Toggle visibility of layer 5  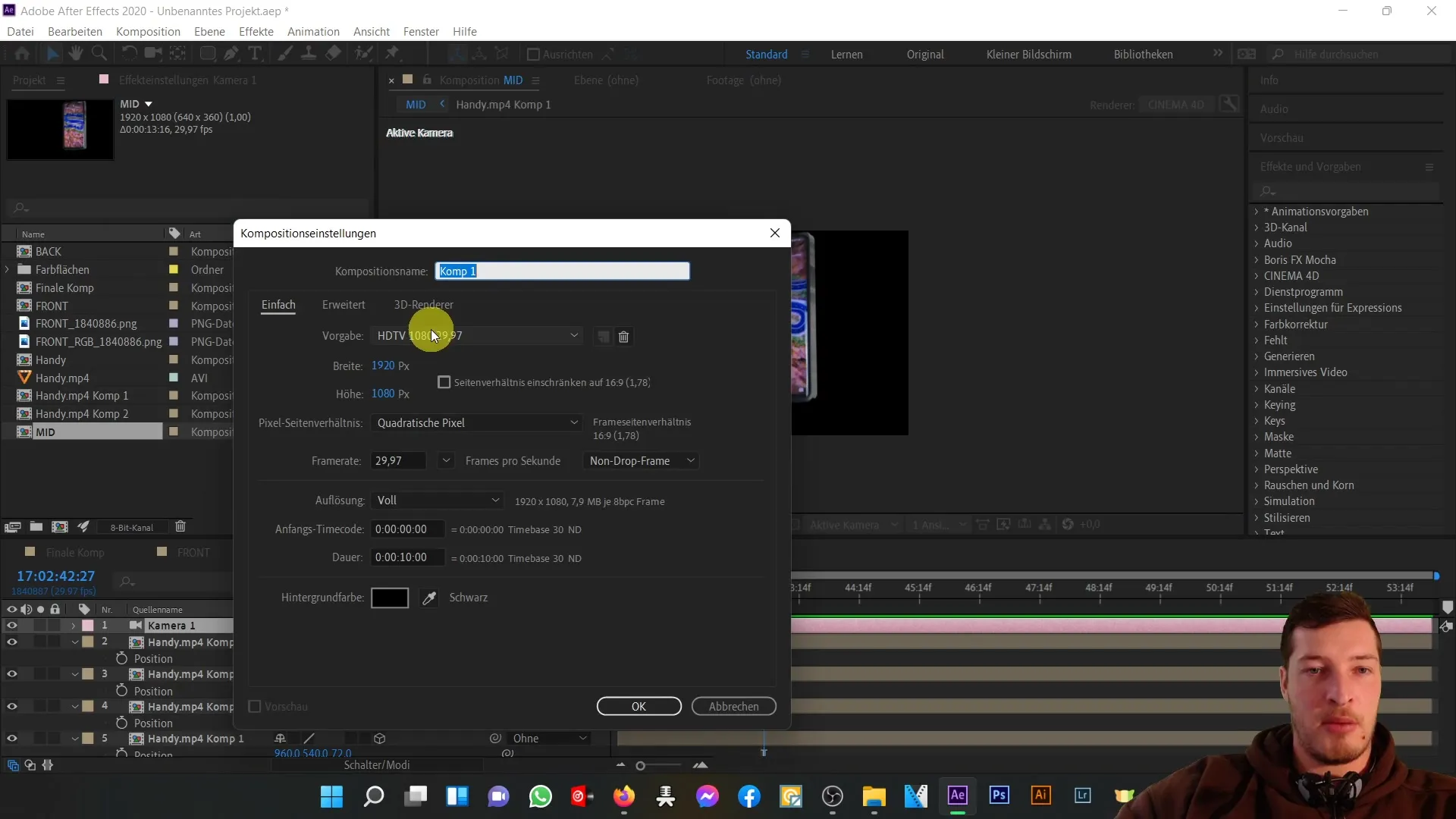(12, 739)
